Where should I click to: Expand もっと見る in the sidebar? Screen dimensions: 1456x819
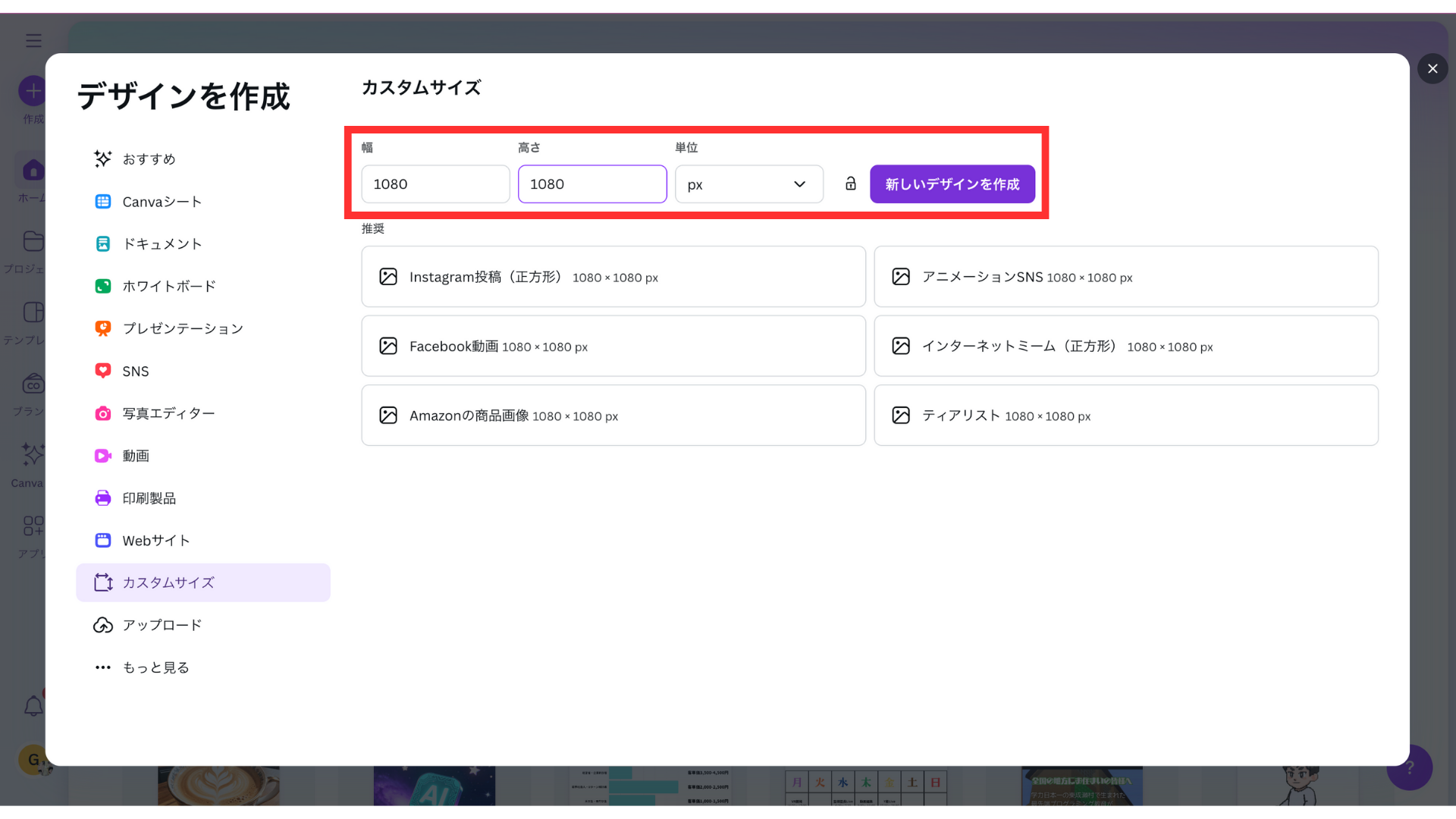click(x=155, y=667)
